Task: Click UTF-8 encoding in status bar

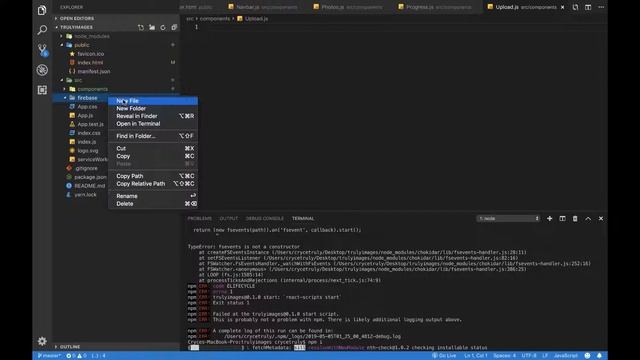Action: point(529,356)
